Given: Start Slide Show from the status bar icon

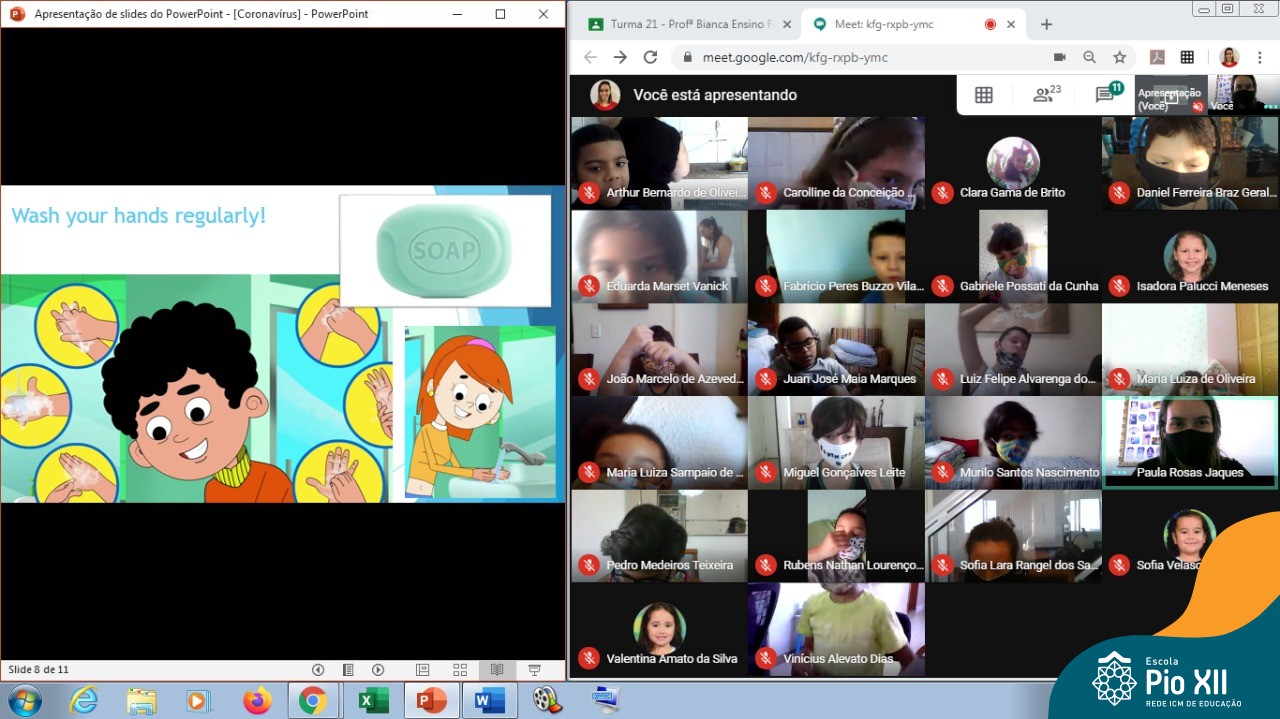Looking at the screenshot, I should 534,670.
